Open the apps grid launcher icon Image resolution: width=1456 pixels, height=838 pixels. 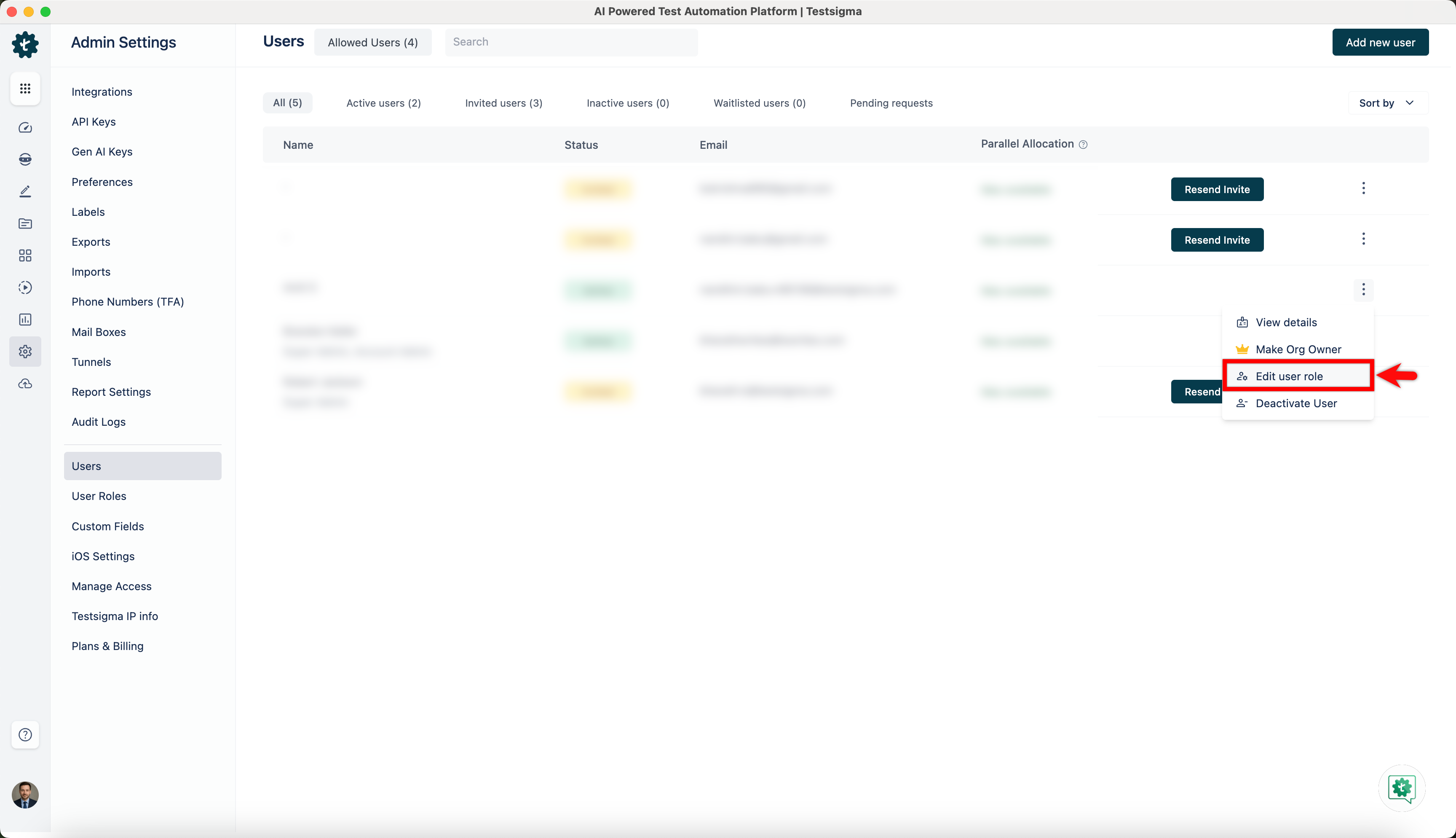click(x=25, y=88)
